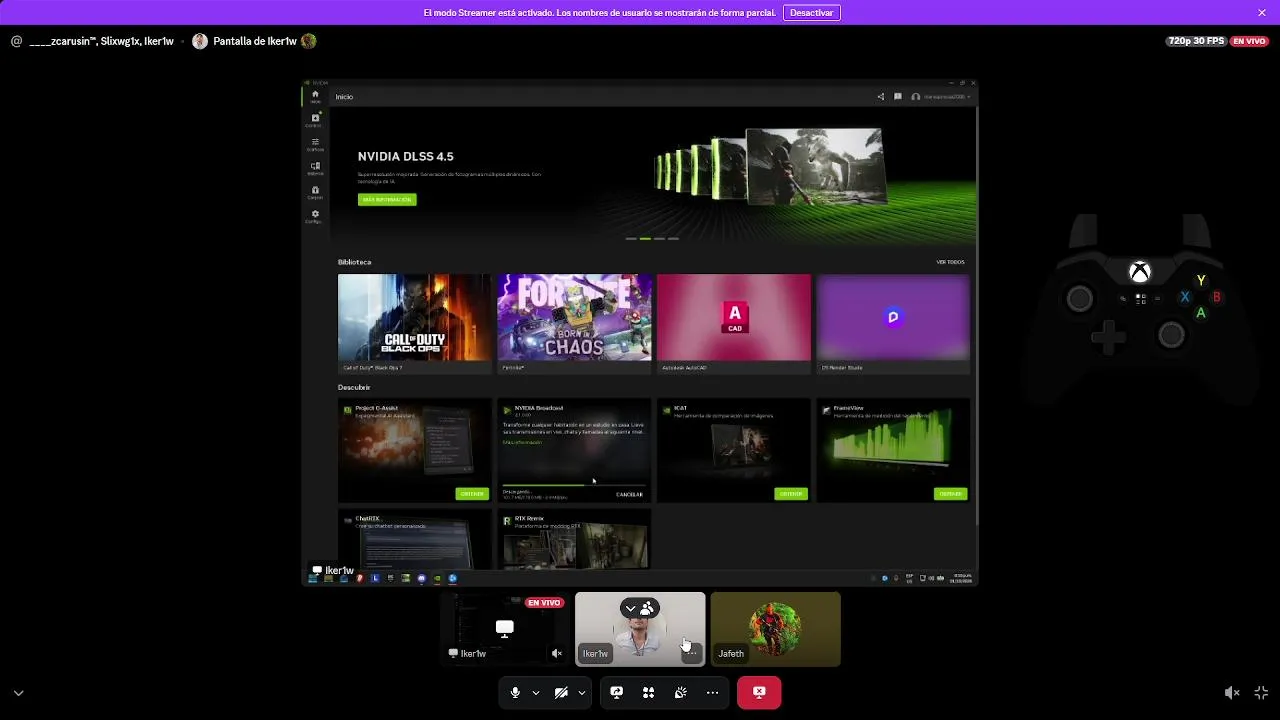Cancel the NVIDIA Broadcast download

[629, 494]
